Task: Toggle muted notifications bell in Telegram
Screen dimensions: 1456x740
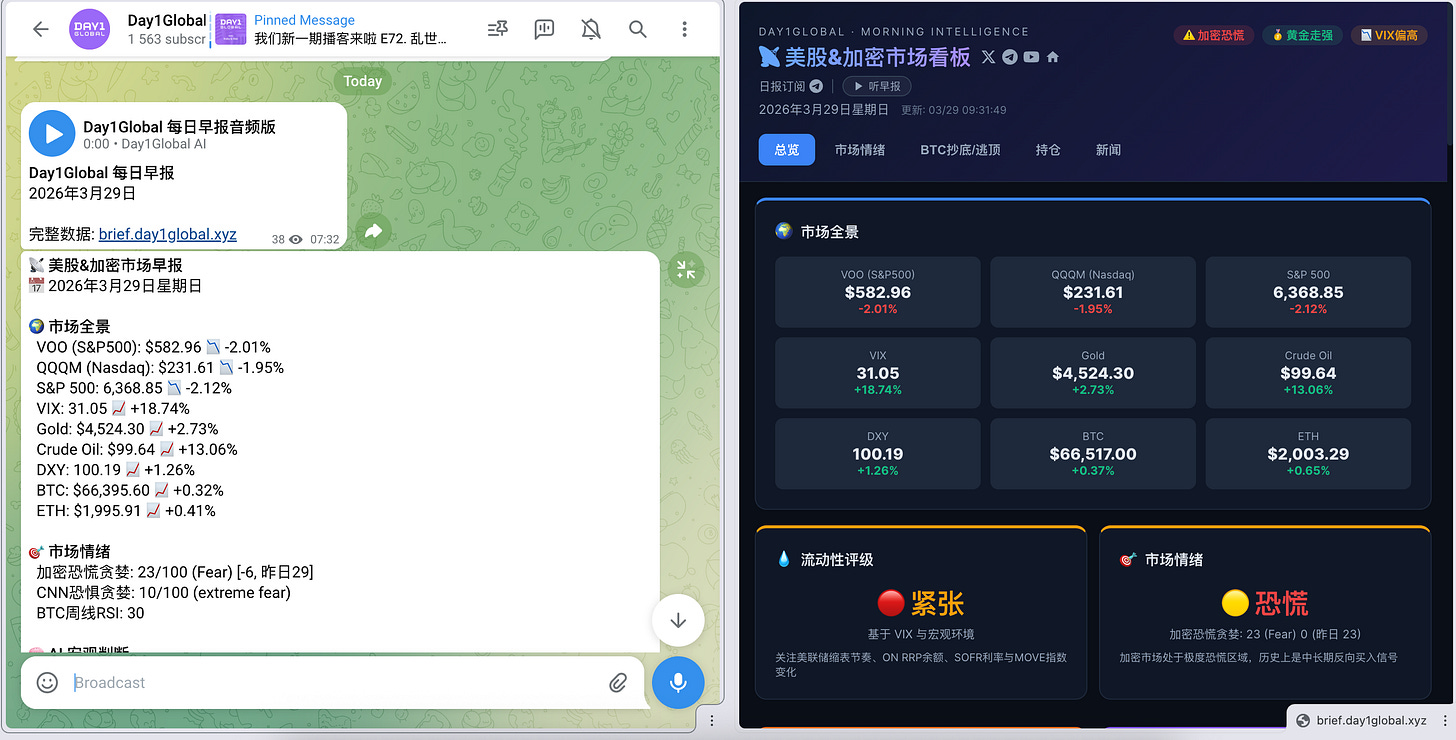Action: pyautogui.click(x=591, y=29)
